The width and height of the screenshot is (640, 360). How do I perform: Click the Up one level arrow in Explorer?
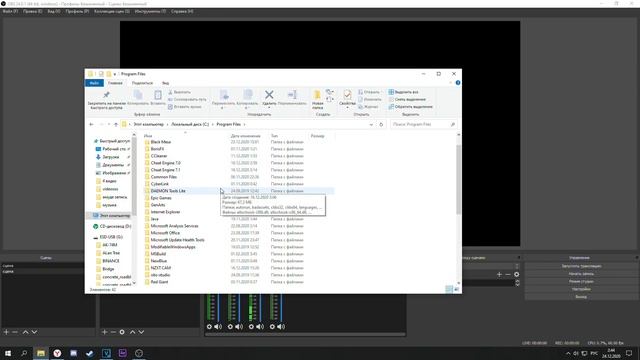pos(116,124)
